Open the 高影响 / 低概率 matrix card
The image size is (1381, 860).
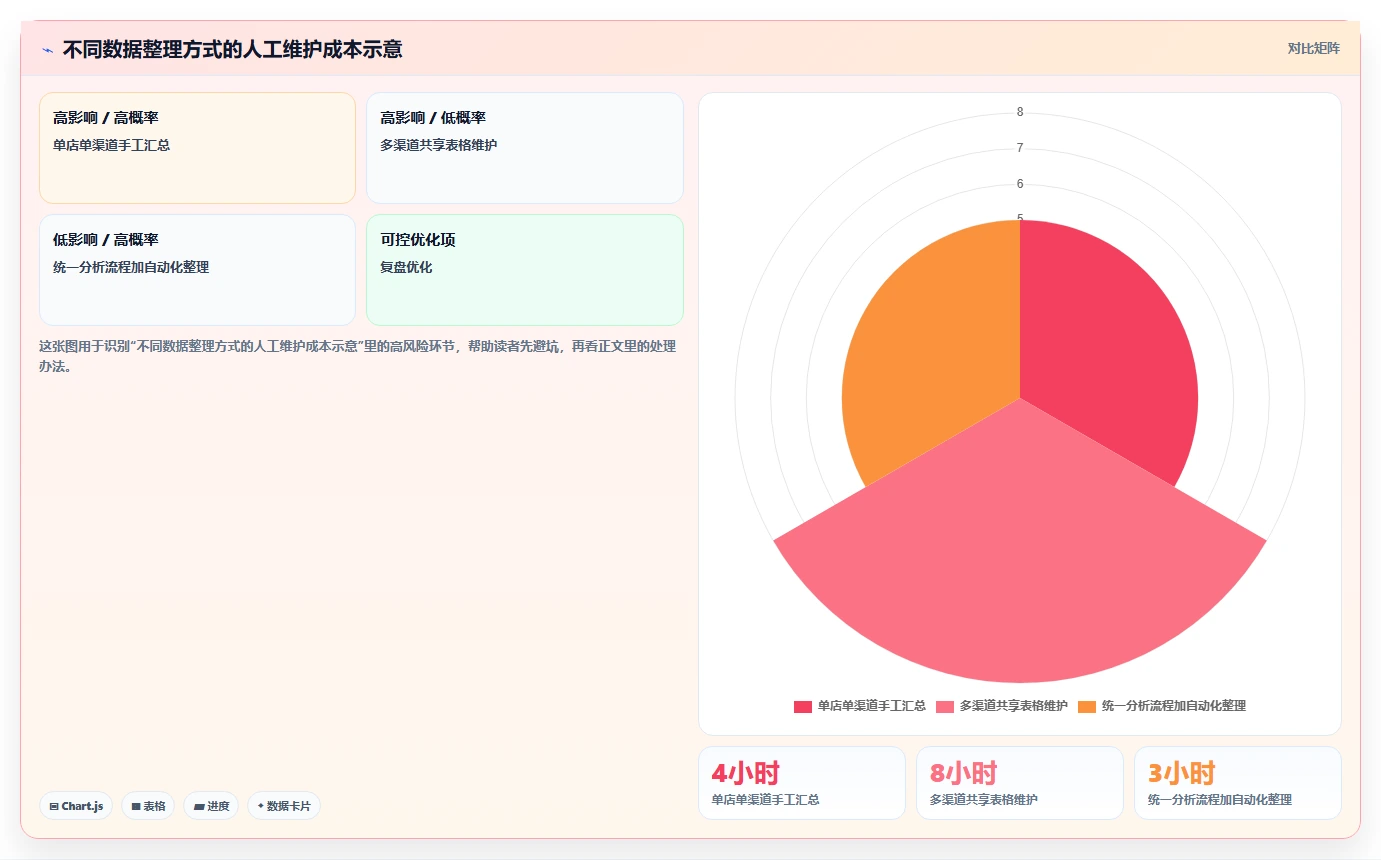pos(525,148)
